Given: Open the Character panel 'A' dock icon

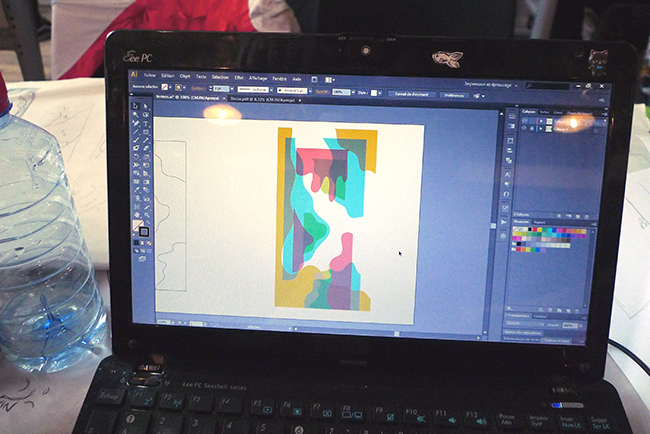Looking at the screenshot, I should pos(507,175).
